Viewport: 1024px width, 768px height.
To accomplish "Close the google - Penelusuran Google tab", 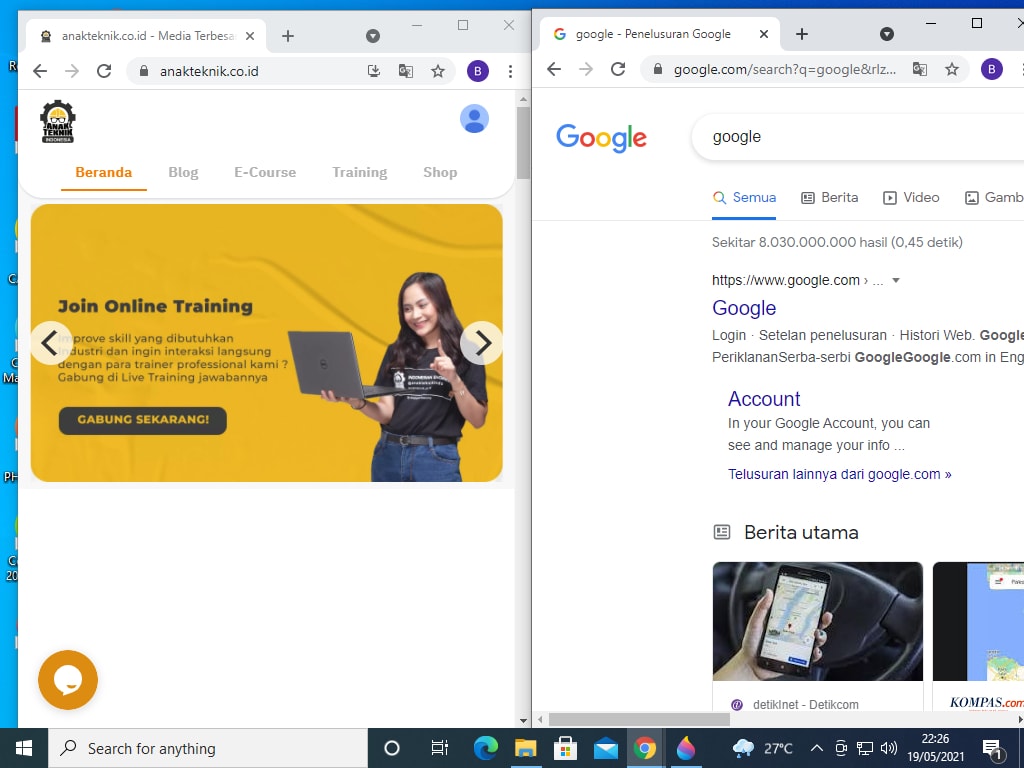I will (763, 34).
